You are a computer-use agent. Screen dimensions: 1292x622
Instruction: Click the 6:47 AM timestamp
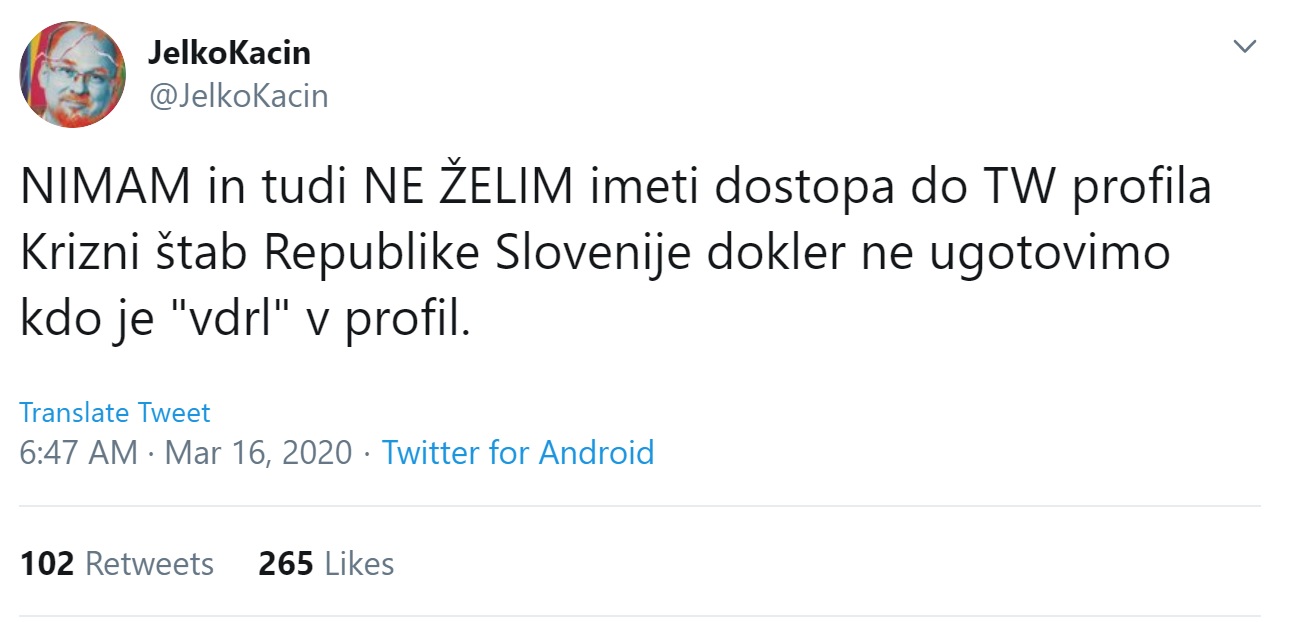(x=78, y=452)
